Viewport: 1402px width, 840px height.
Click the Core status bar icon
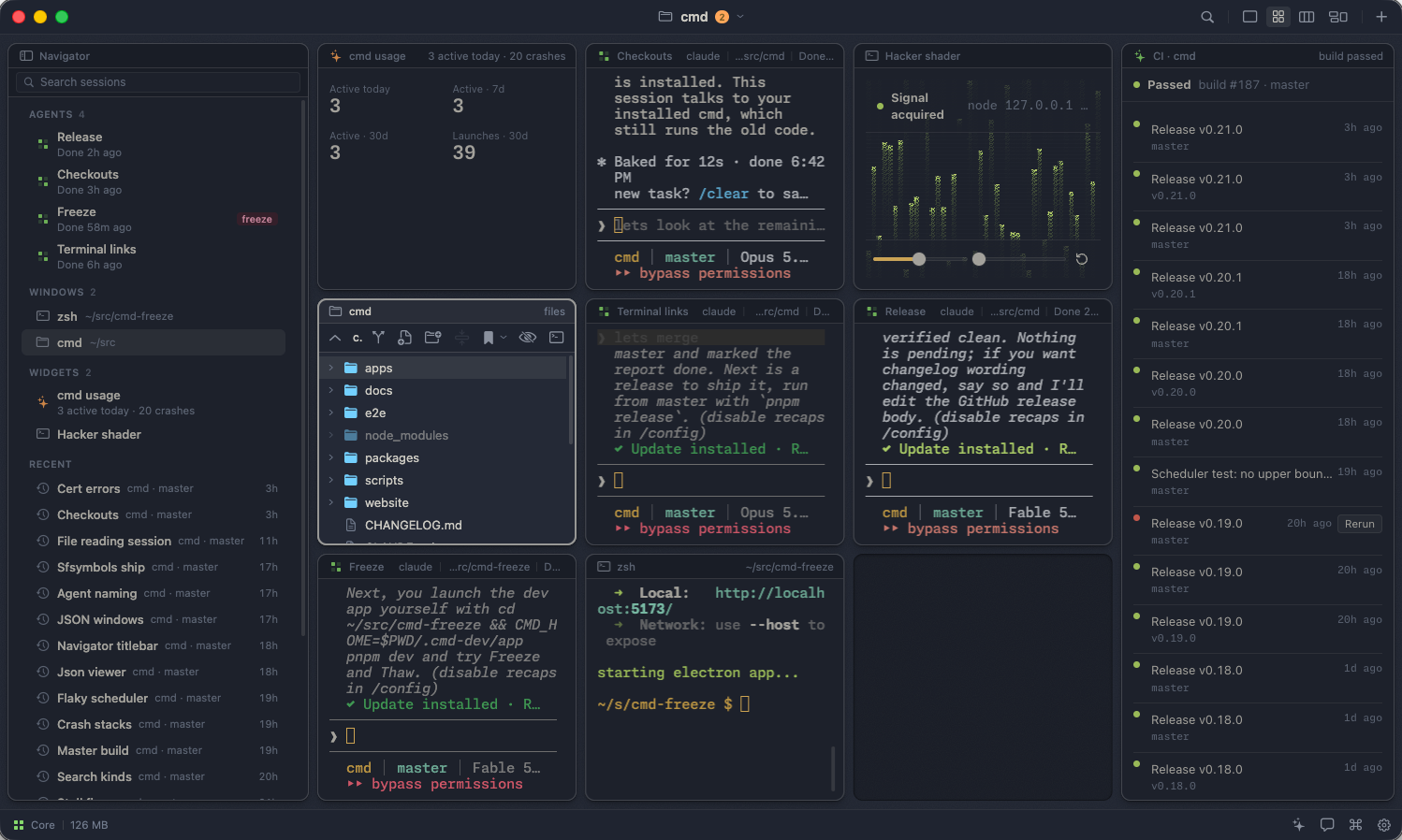[19, 825]
